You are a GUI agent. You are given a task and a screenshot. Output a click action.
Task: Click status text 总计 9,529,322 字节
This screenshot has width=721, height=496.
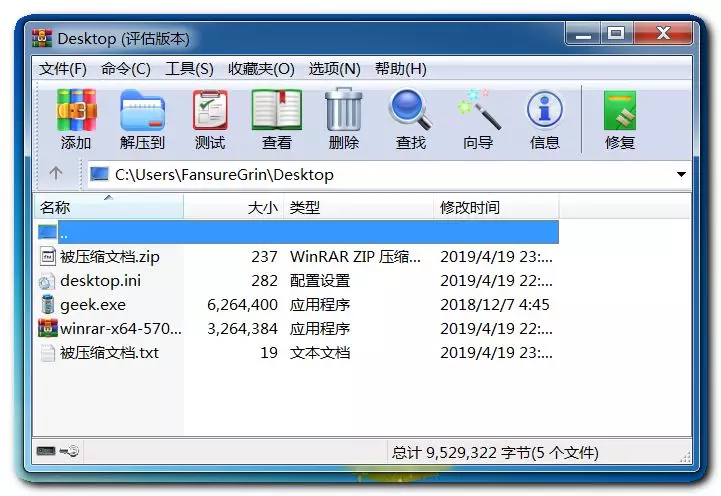pyautogui.click(x=461, y=453)
